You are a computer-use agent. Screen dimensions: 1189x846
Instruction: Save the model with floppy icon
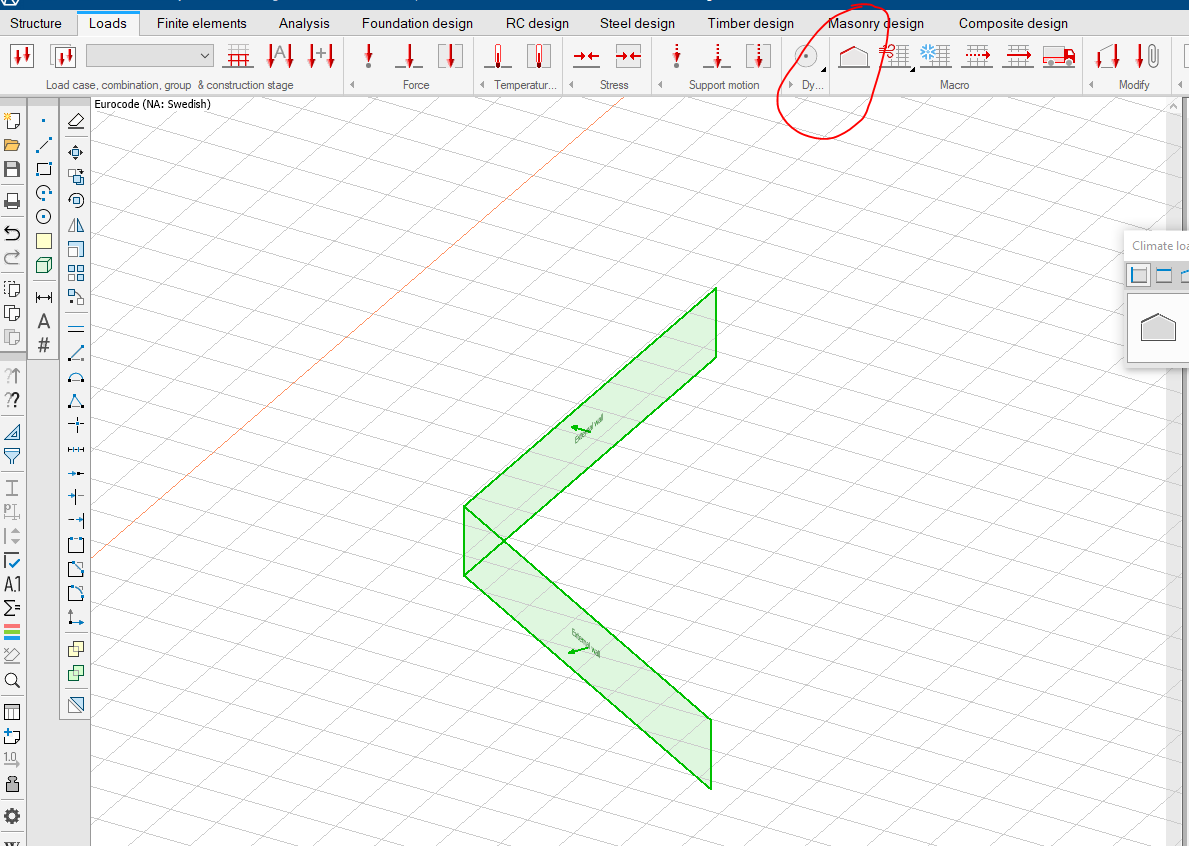pos(11,169)
